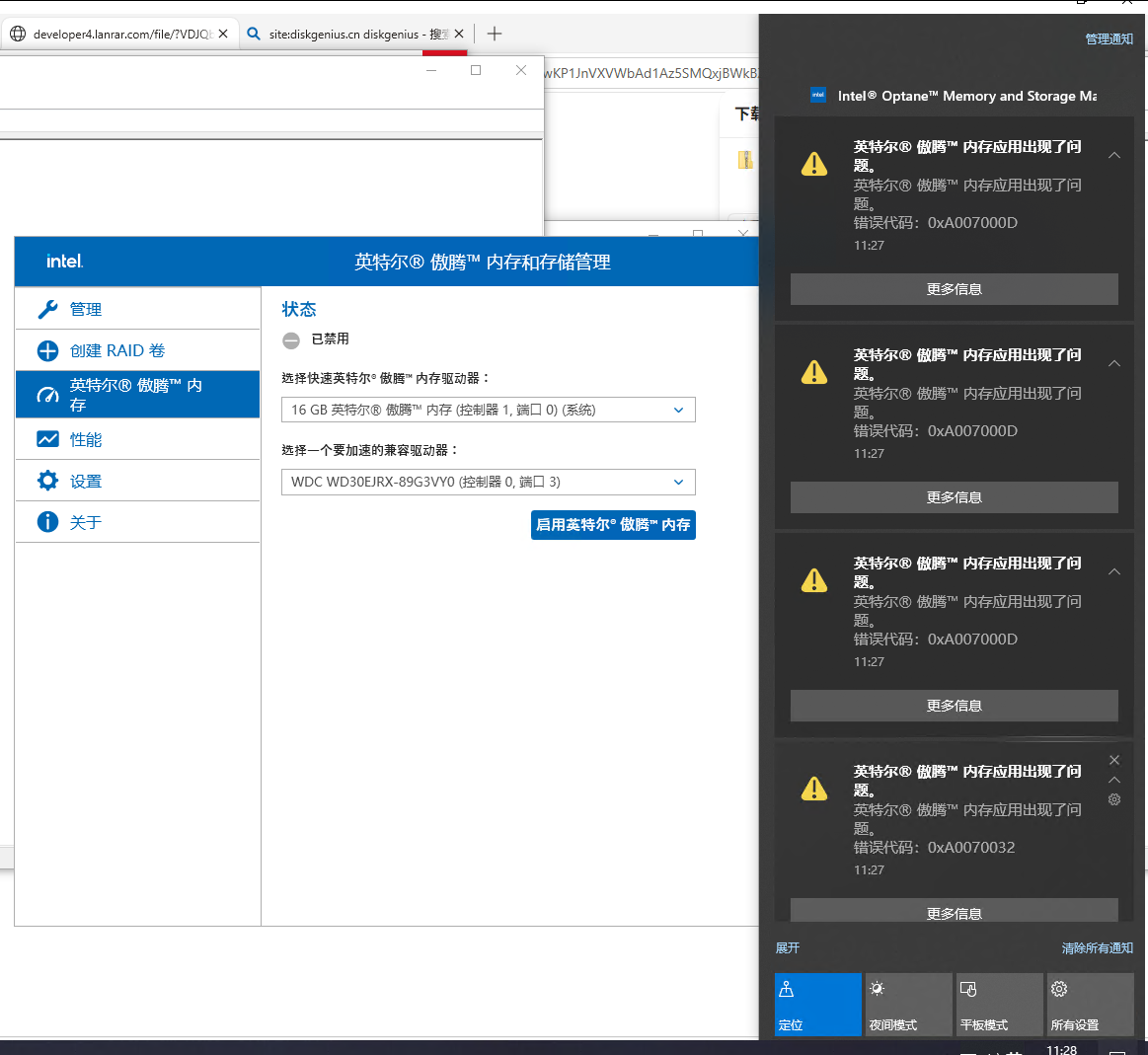Viewport: 1148px width, 1055px height.
Task: Toggle 平板模式 tablet mode quick action
Action: pos(999,1005)
